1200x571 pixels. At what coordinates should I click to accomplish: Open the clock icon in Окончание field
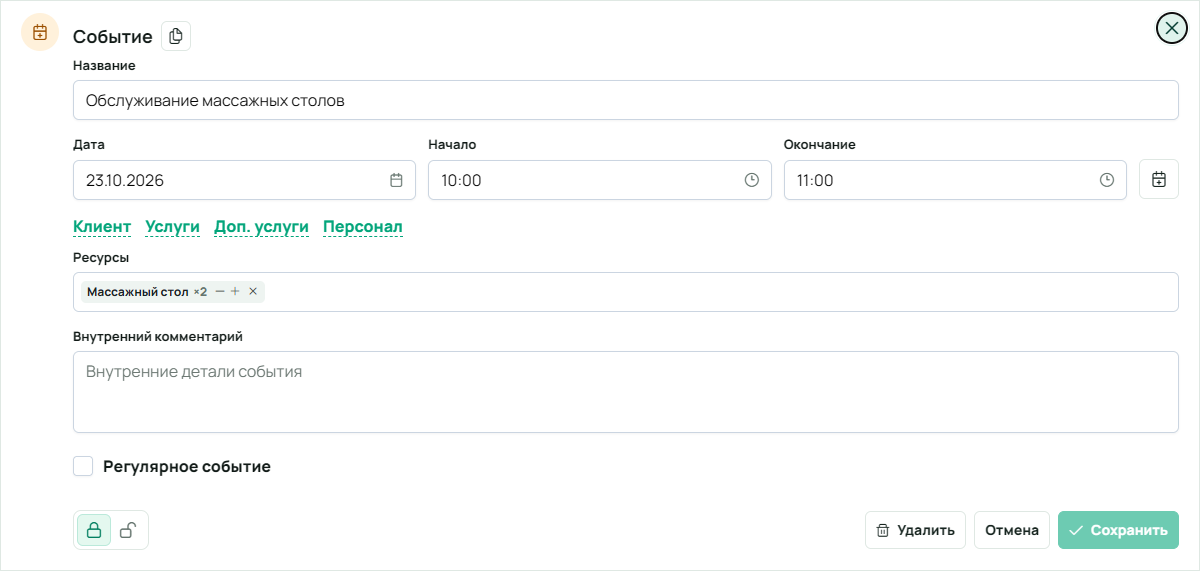click(1107, 180)
